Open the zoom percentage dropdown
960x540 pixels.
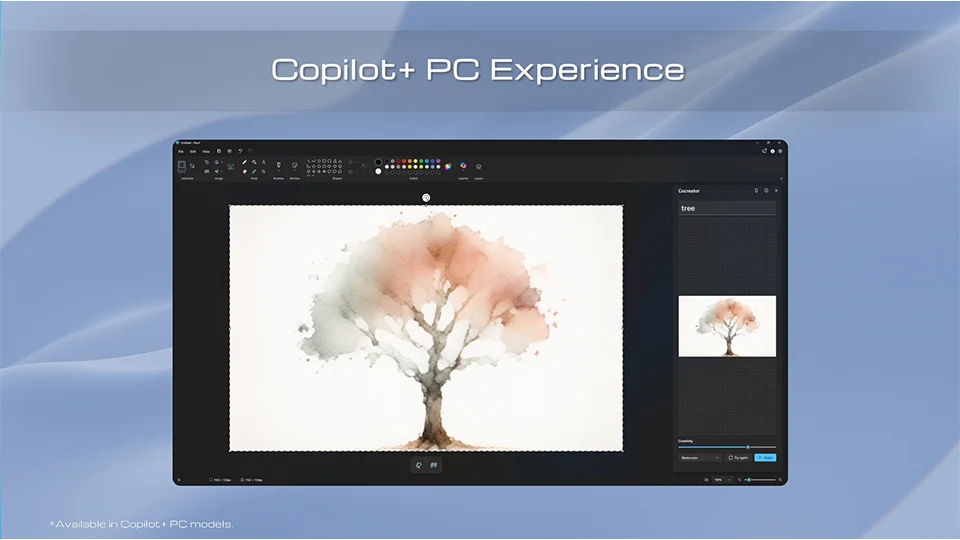pyautogui.click(x=722, y=480)
